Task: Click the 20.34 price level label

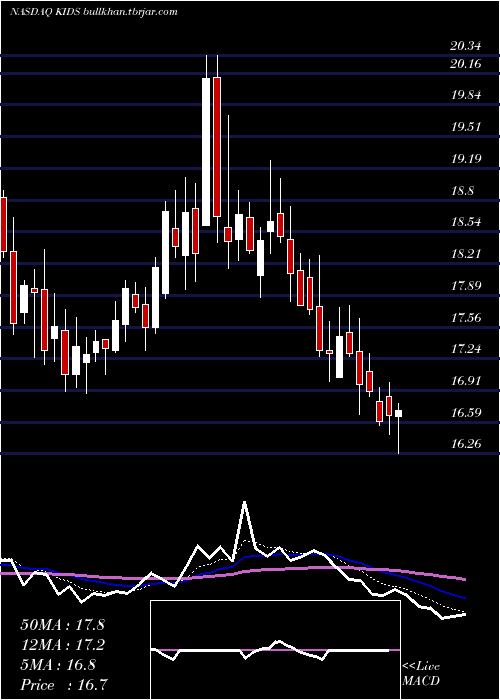Action: click(x=466, y=46)
